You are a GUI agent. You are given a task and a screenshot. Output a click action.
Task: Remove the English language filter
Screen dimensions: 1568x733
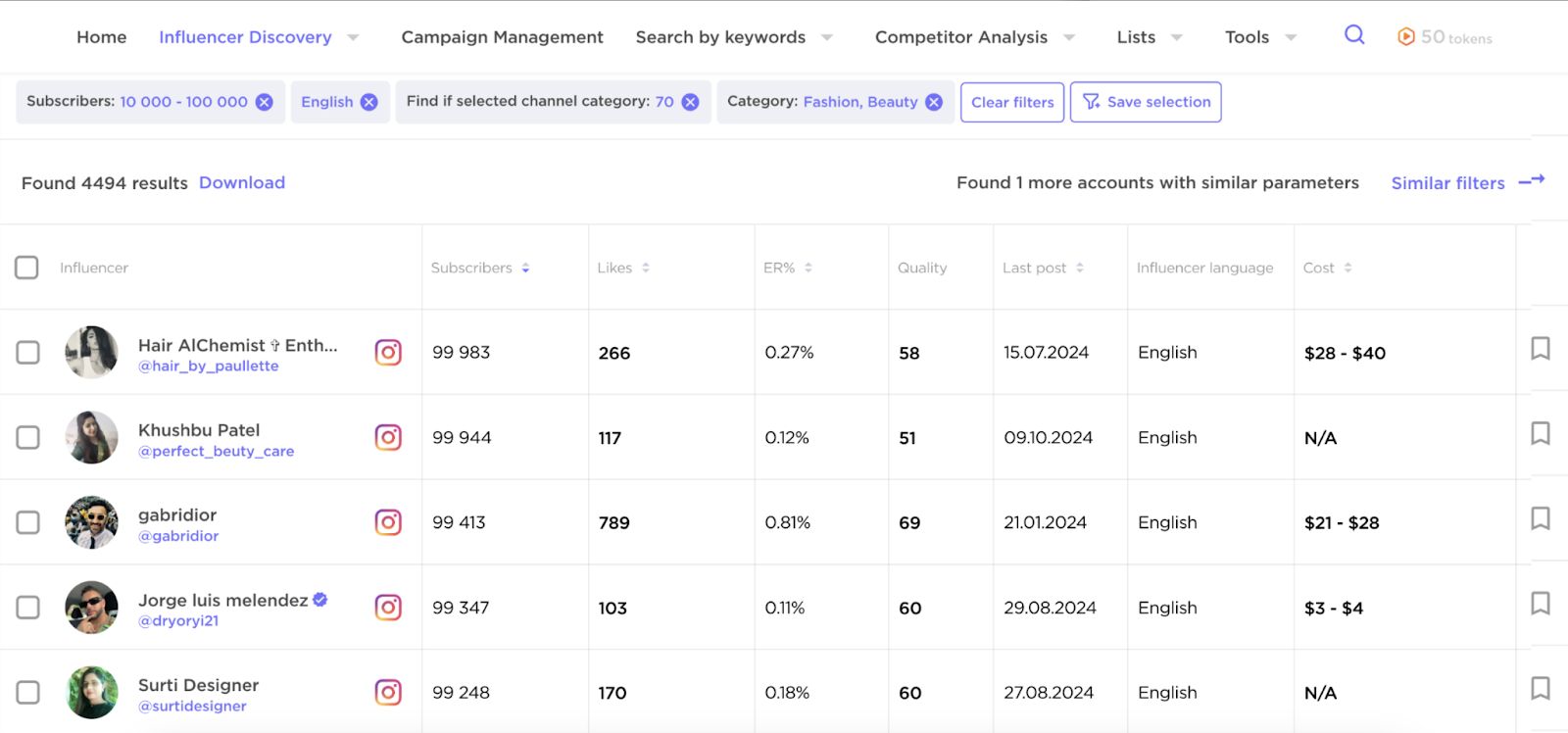(x=369, y=102)
